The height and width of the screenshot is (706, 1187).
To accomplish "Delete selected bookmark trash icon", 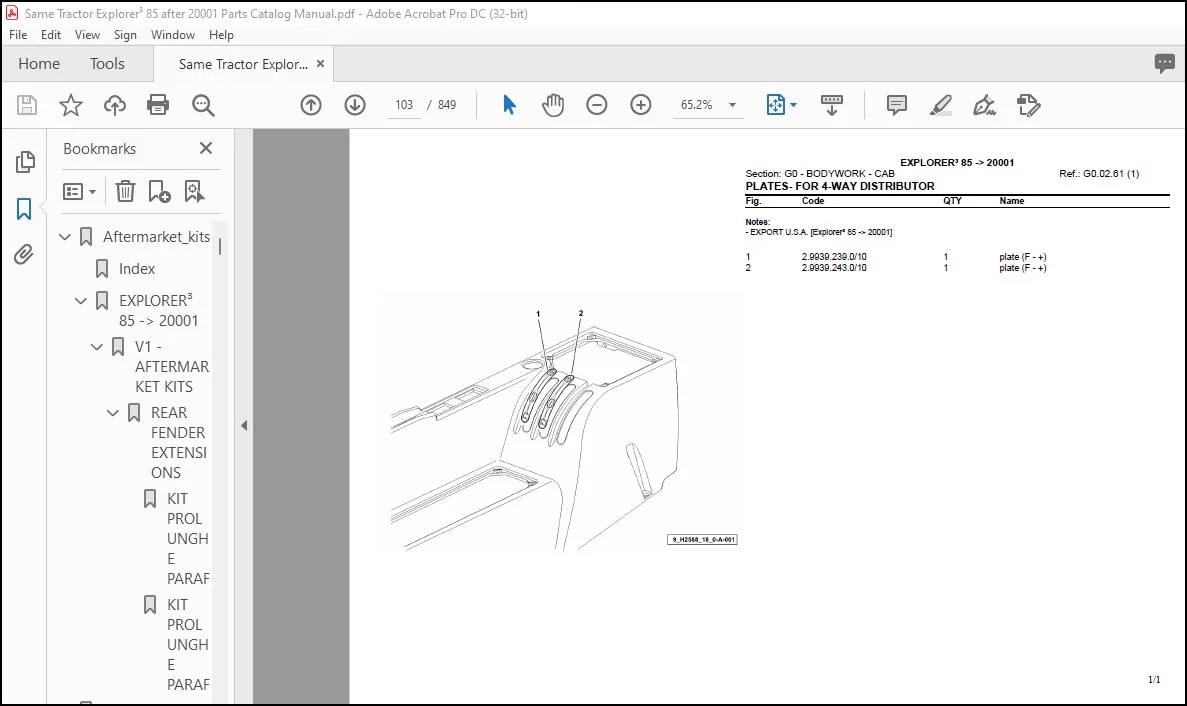I will point(125,191).
